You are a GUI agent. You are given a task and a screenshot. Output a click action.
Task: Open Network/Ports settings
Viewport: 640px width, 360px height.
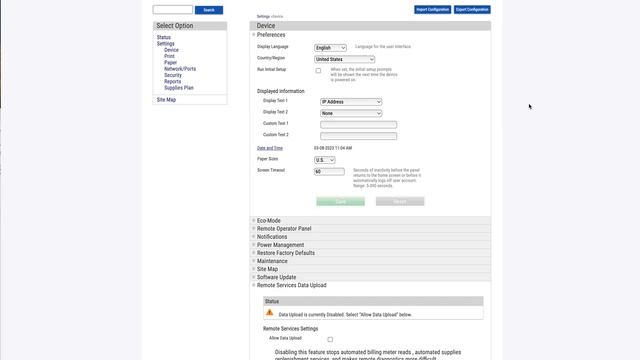pos(180,69)
